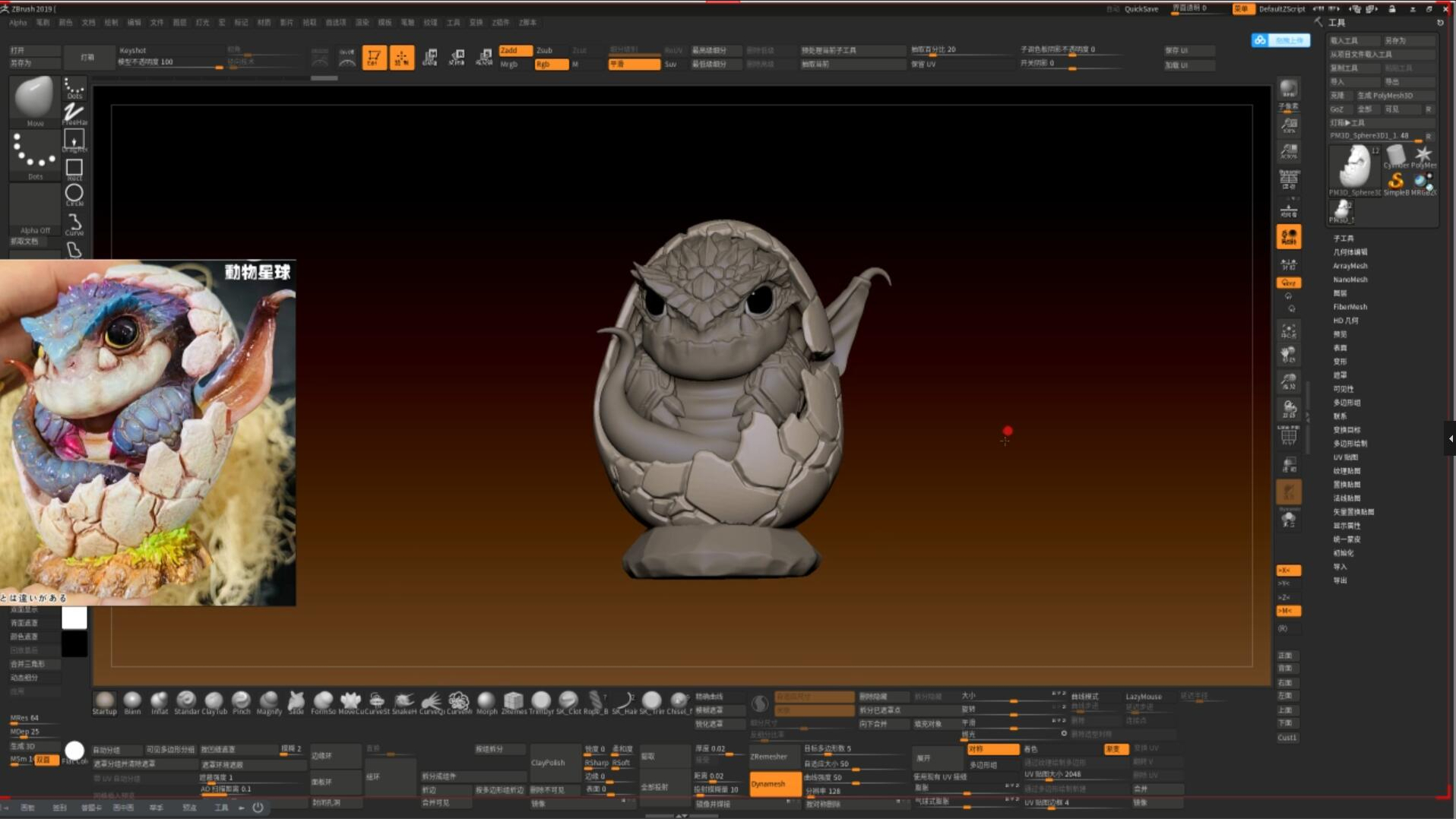Click the white main color swatch

(x=74, y=618)
